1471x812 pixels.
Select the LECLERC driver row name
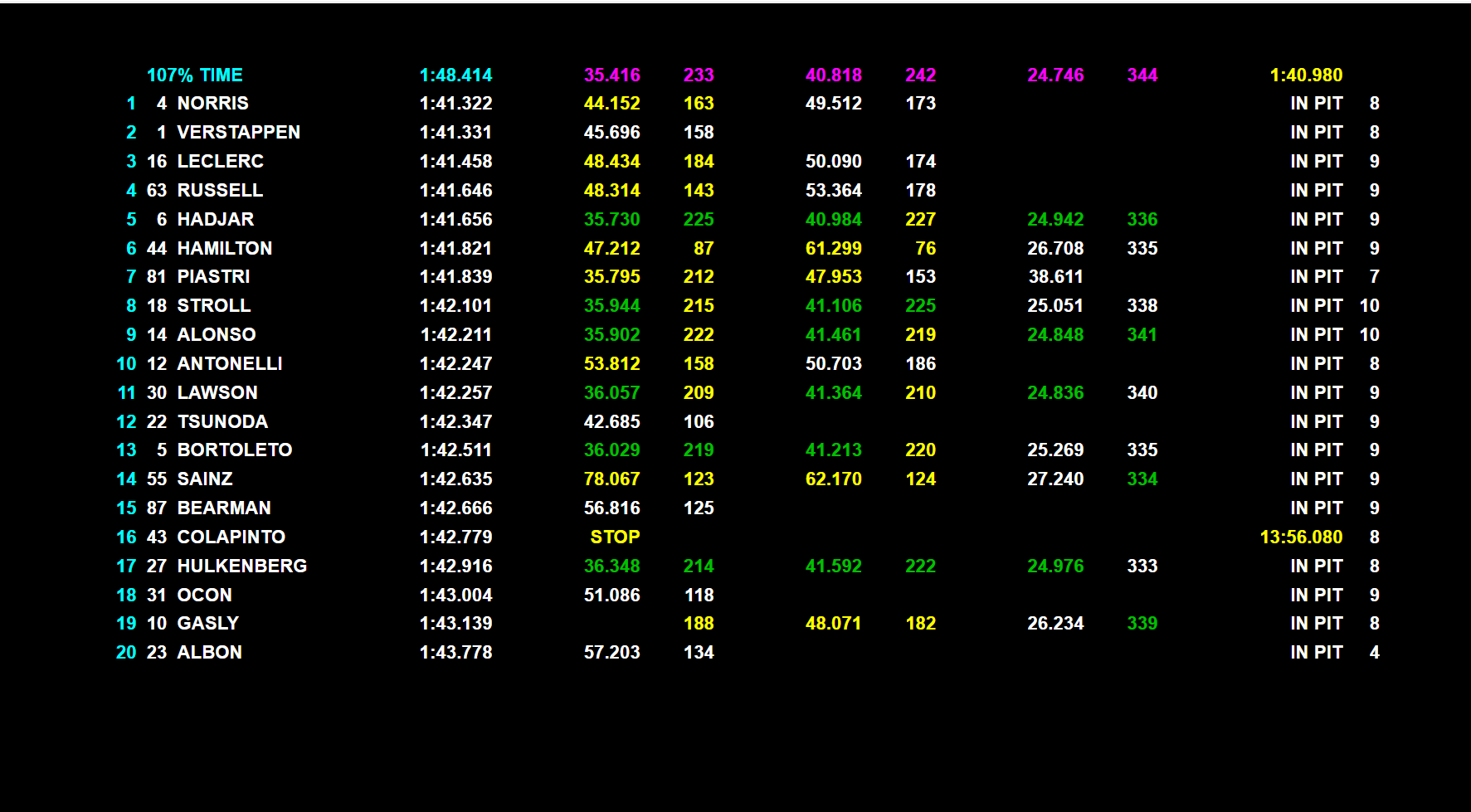[x=220, y=162]
